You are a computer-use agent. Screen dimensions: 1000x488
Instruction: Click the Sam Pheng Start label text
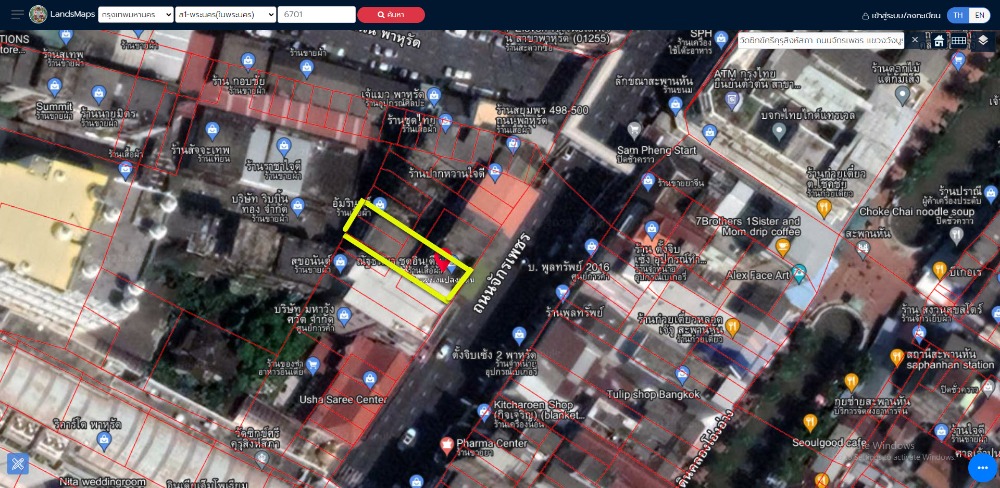(657, 150)
